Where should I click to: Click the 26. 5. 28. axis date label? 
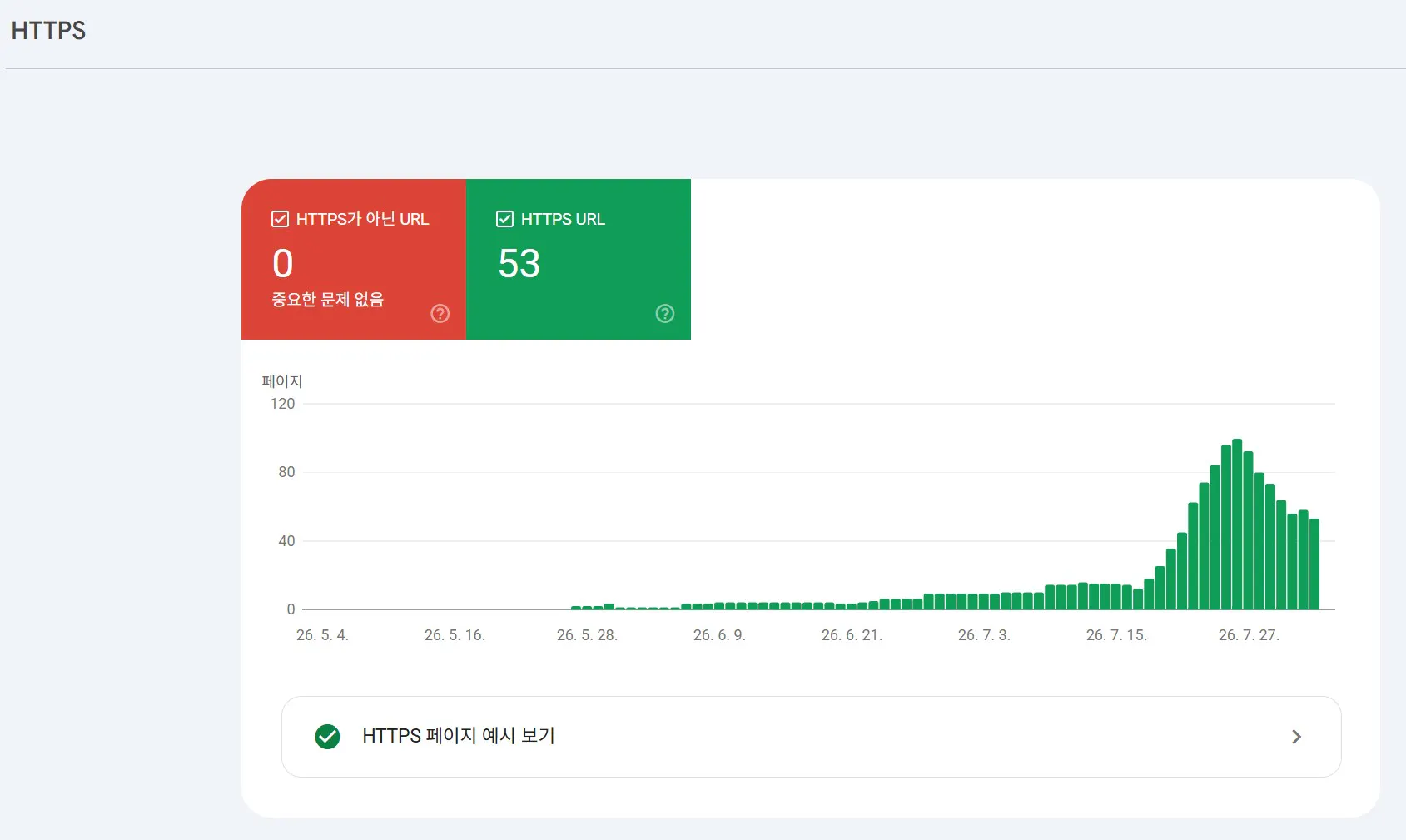[x=587, y=635]
